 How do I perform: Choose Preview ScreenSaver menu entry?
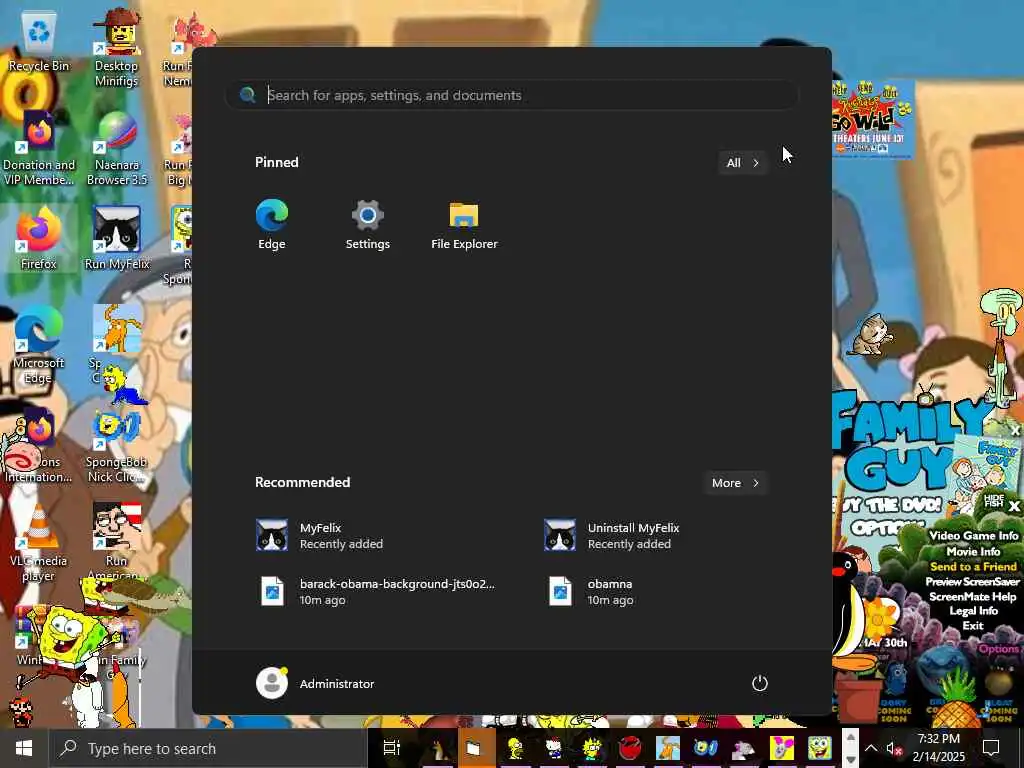pos(972,581)
